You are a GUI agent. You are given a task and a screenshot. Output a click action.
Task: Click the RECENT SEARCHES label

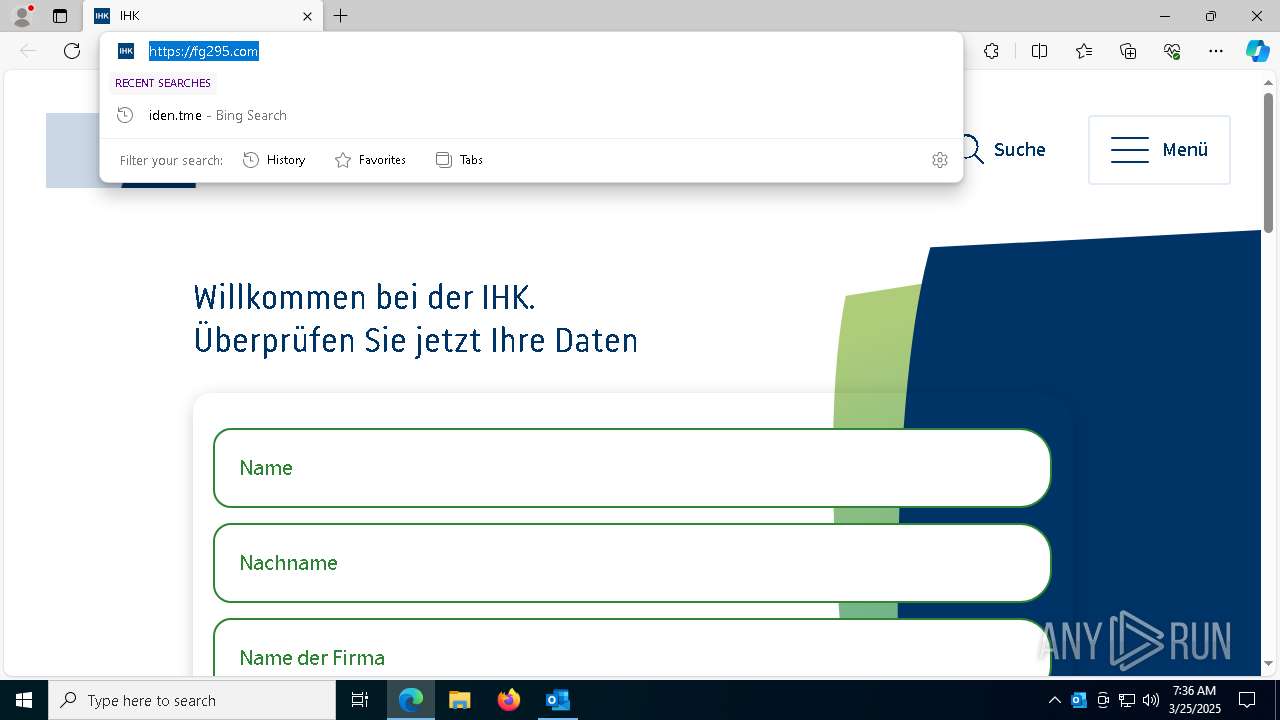pos(163,83)
